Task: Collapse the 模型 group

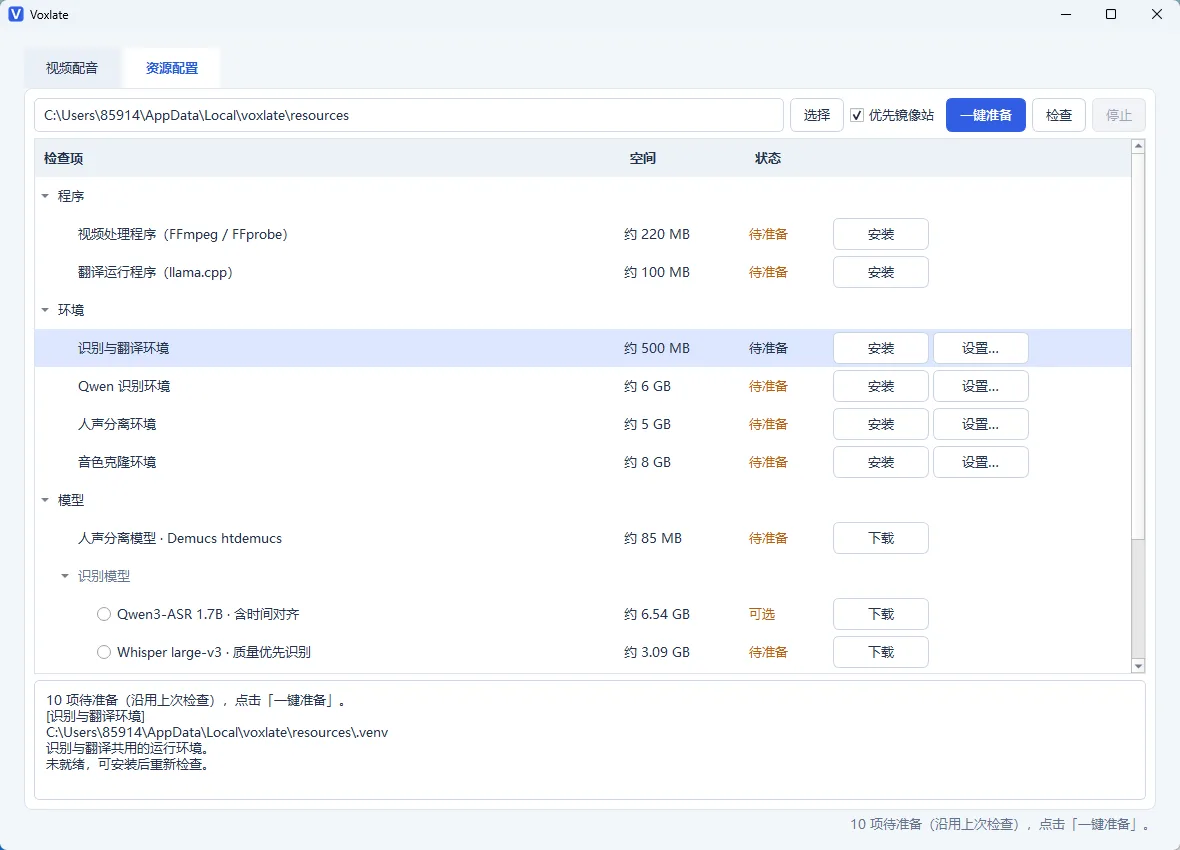Action: (x=45, y=500)
